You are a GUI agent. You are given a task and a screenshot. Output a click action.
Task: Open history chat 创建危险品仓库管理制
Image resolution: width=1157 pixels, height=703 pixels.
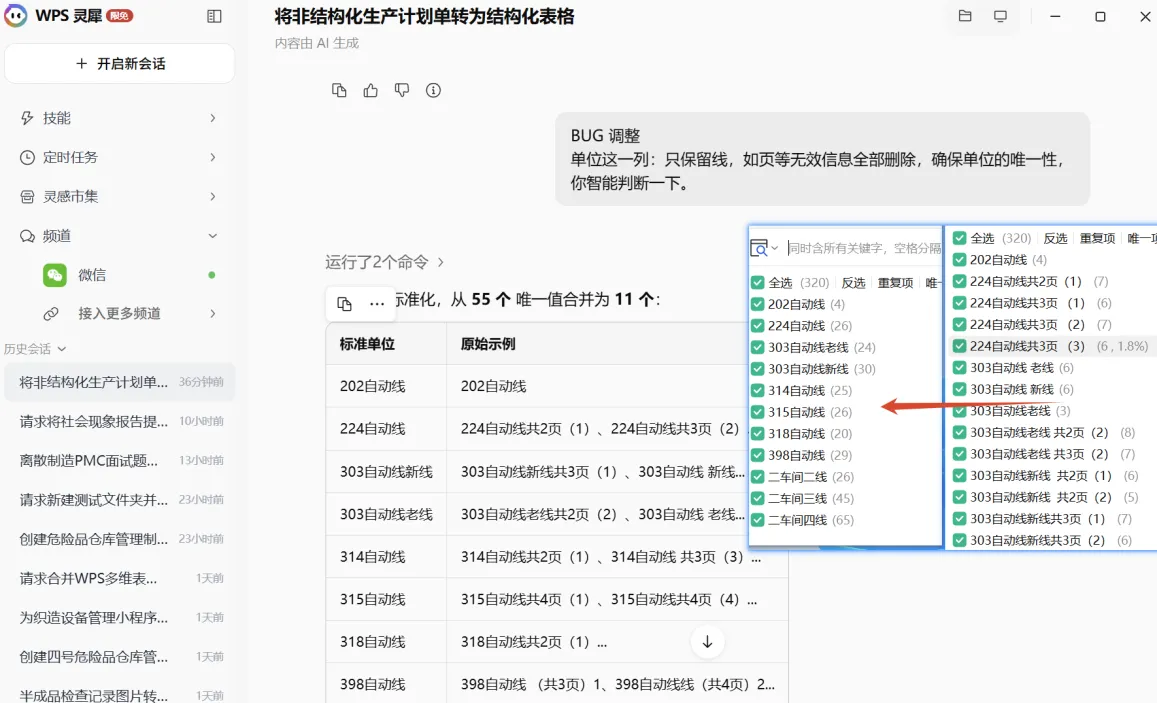click(x=120, y=539)
